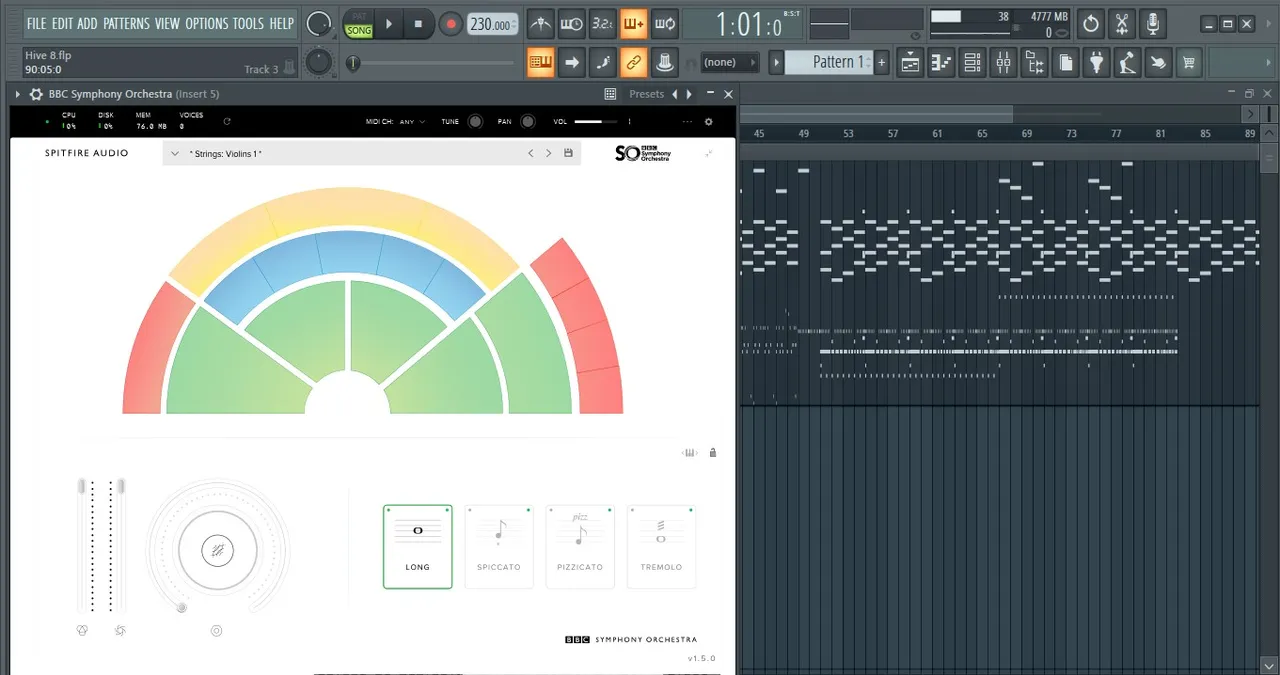1280x675 pixels.
Task: Open the OPTIONS menu
Action: click(207, 23)
